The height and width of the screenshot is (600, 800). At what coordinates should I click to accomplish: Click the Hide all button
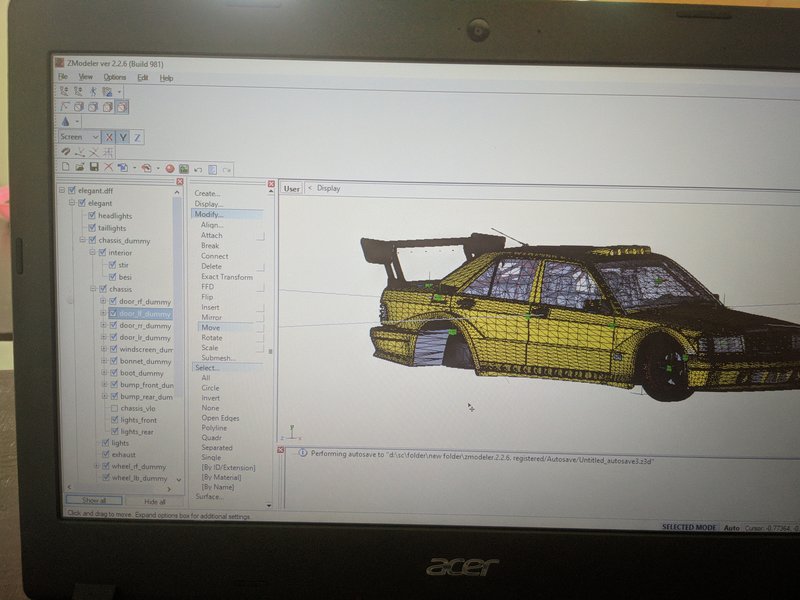point(155,502)
